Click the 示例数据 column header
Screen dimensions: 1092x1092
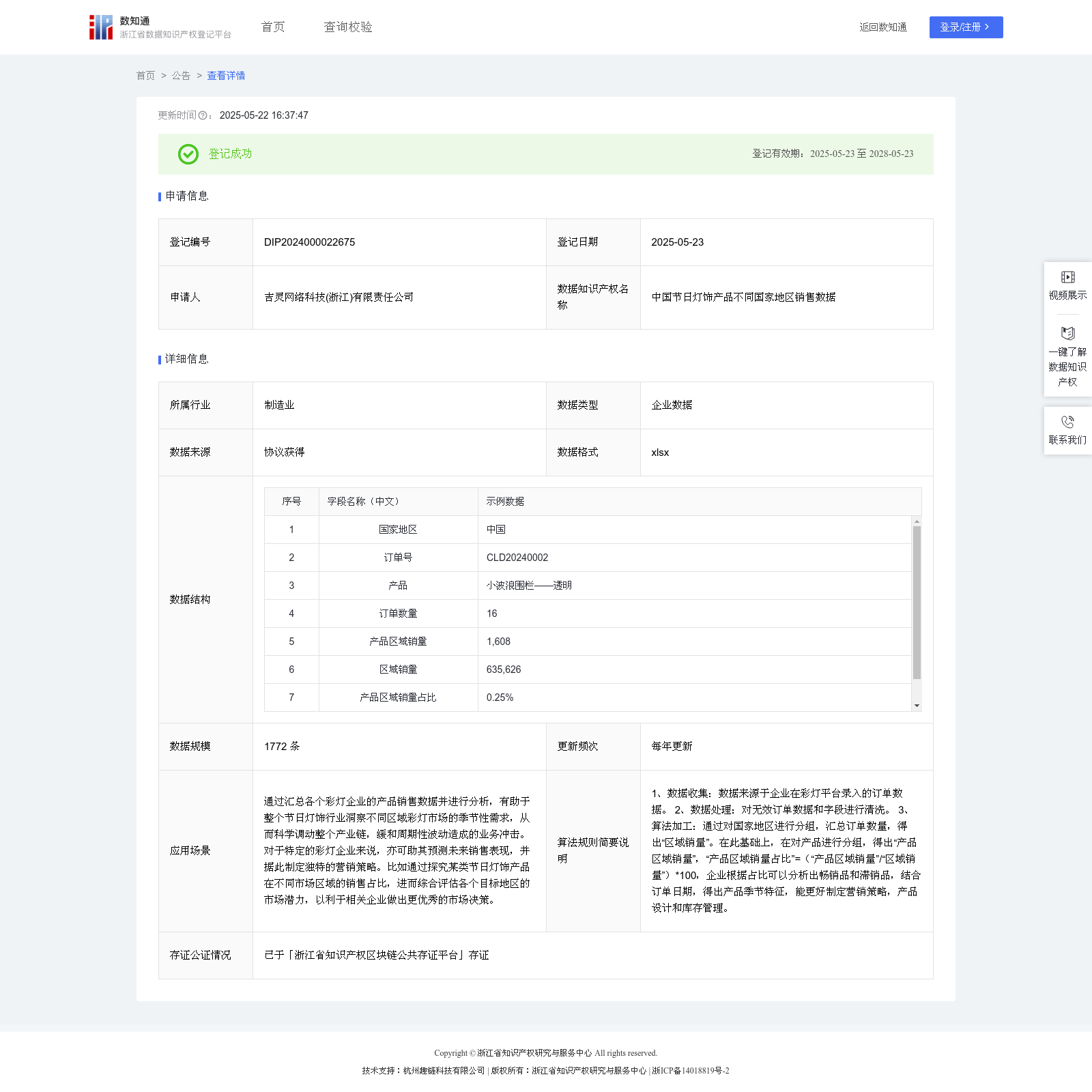pos(505,502)
